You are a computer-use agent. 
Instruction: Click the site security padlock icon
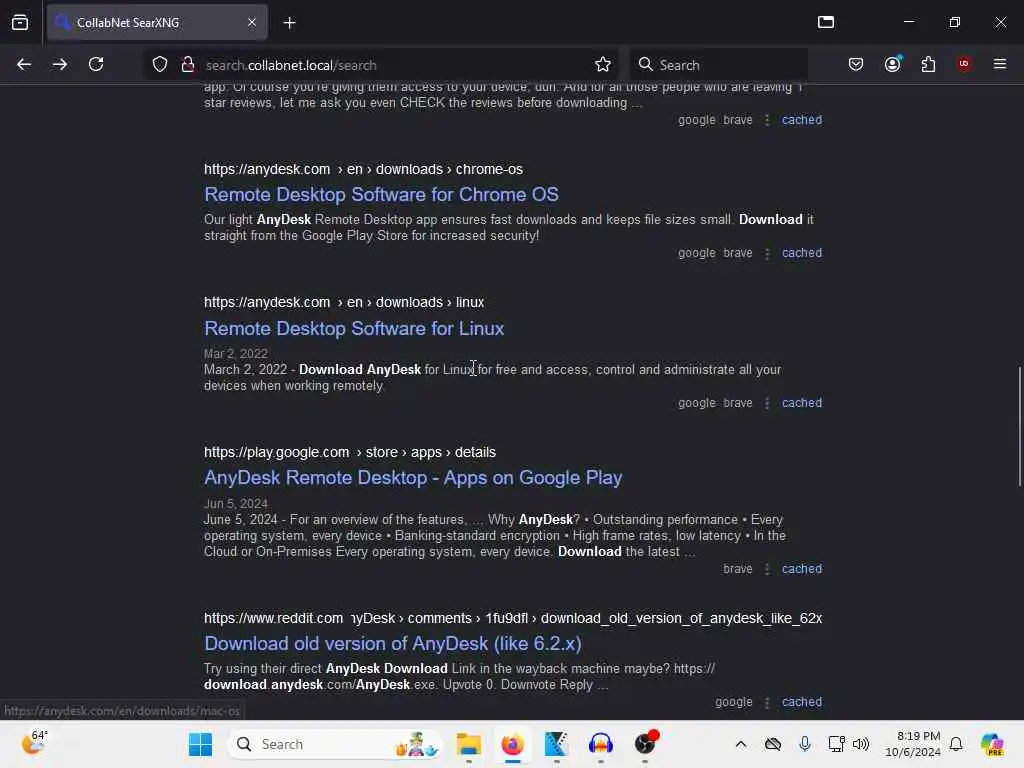[x=187, y=65]
